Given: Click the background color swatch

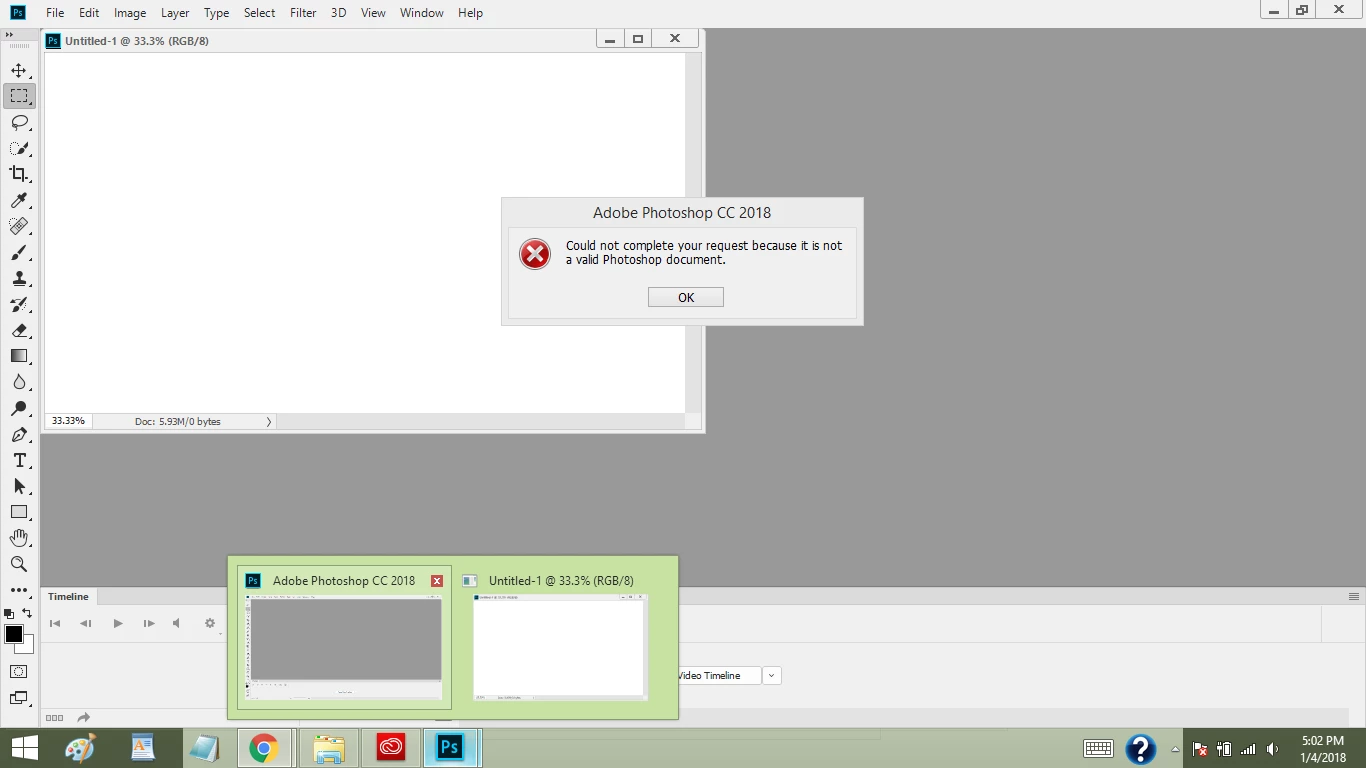Looking at the screenshot, I should point(27,648).
